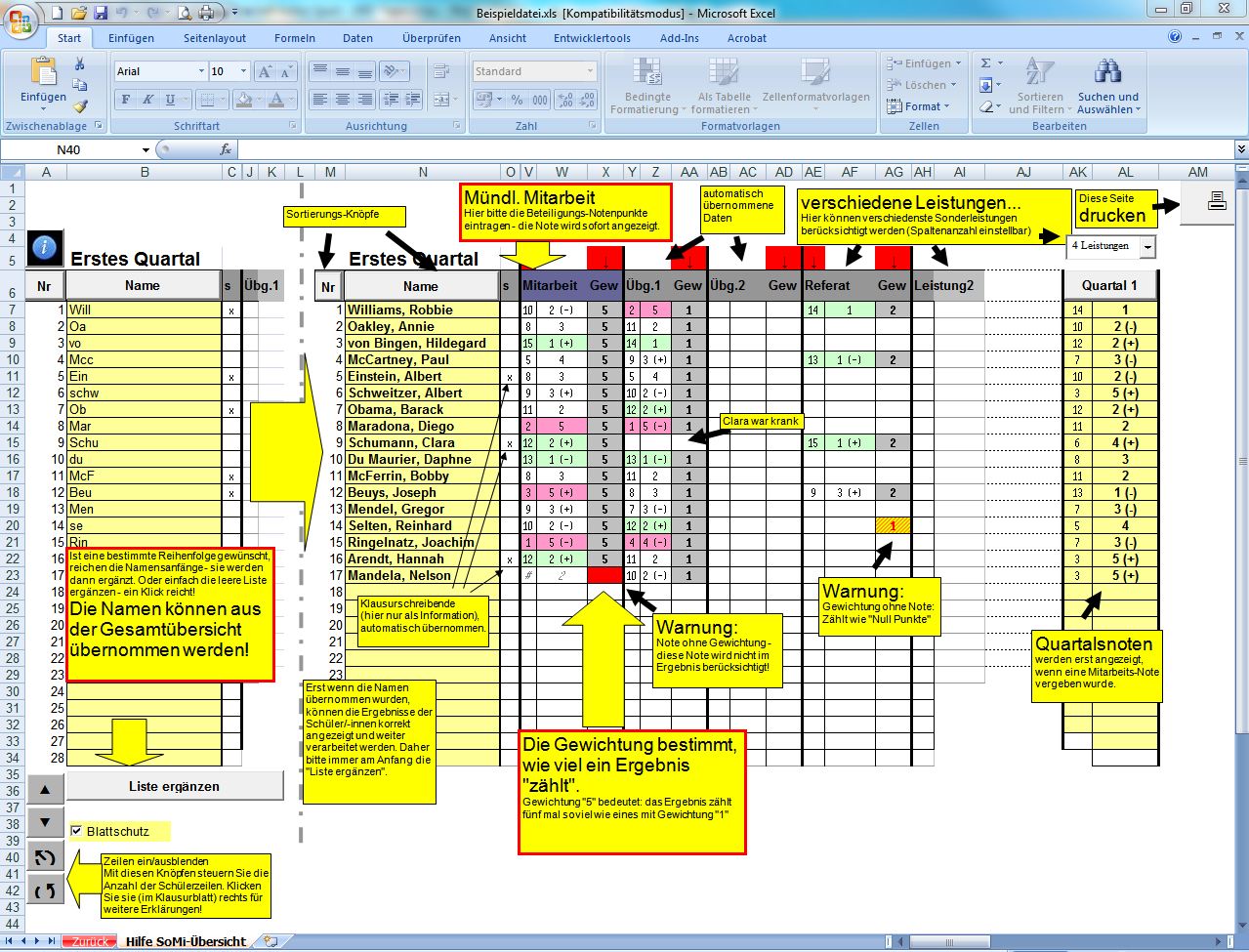Click the fill color paint bucket swatch
Screen dimensions: 1249x952
[243, 100]
